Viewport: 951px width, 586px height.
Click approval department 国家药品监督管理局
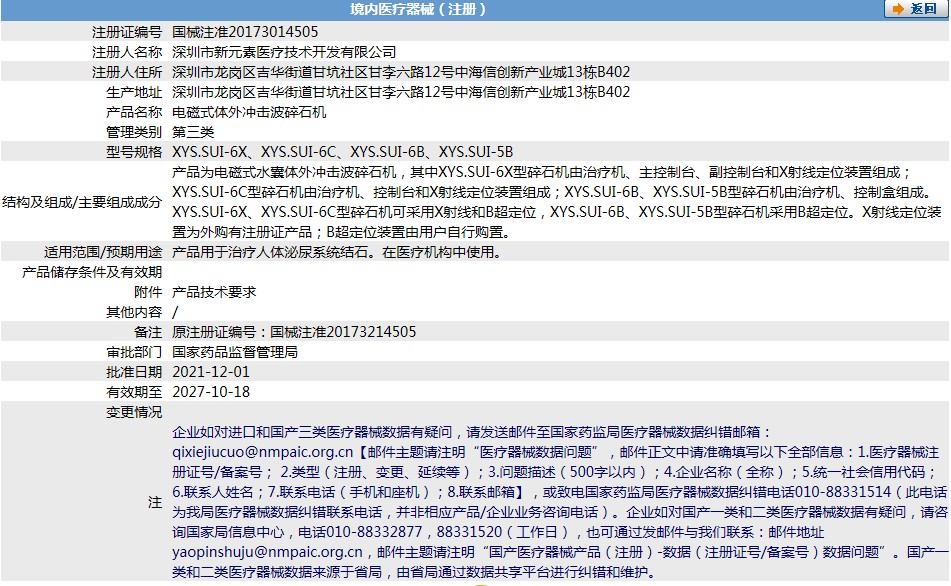tap(235, 352)
